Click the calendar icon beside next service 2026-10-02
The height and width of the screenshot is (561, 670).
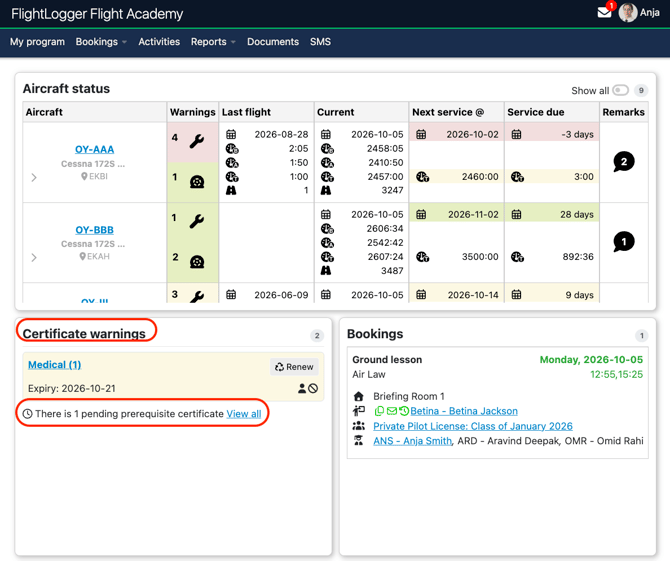421,134
